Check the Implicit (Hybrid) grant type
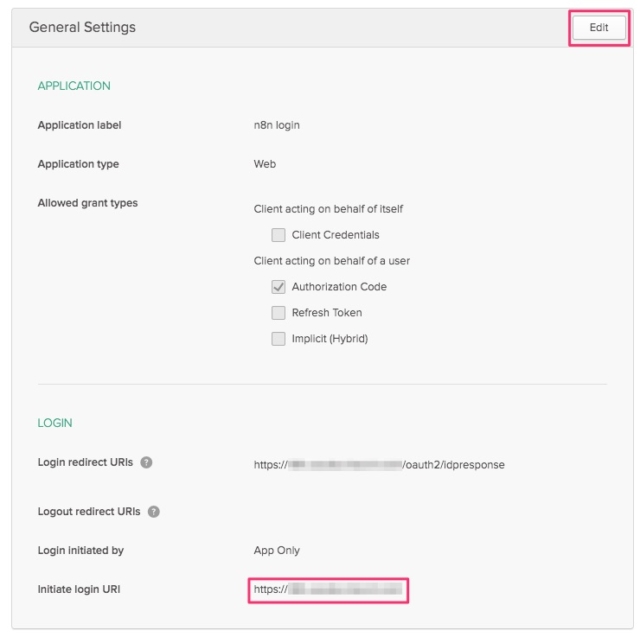Image resolution: width=640 pixels, height=637 pixels. tap(278, 339)
